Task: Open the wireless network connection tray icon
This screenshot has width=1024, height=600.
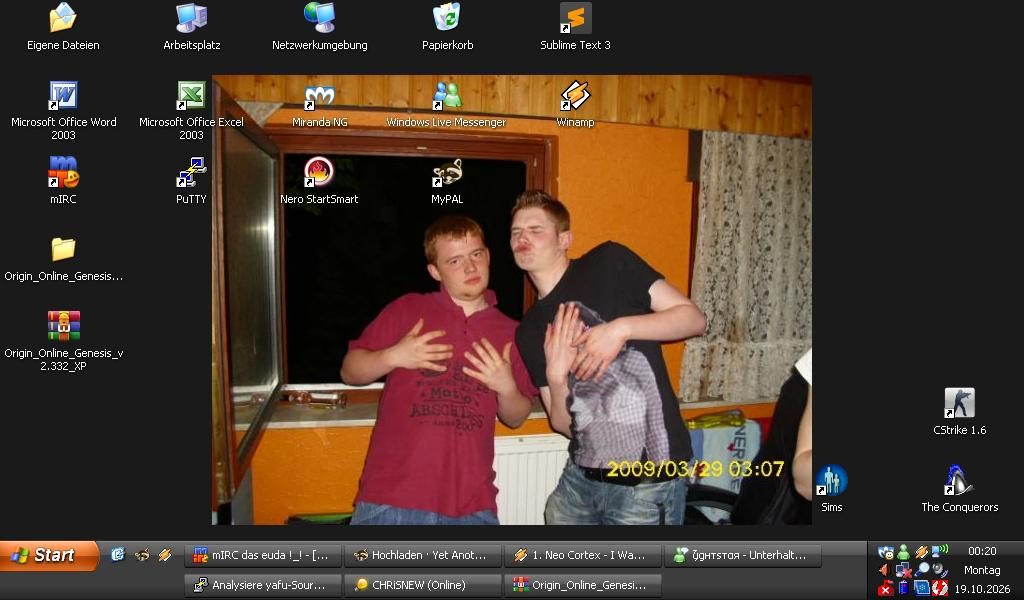Action: click(940, 552)
